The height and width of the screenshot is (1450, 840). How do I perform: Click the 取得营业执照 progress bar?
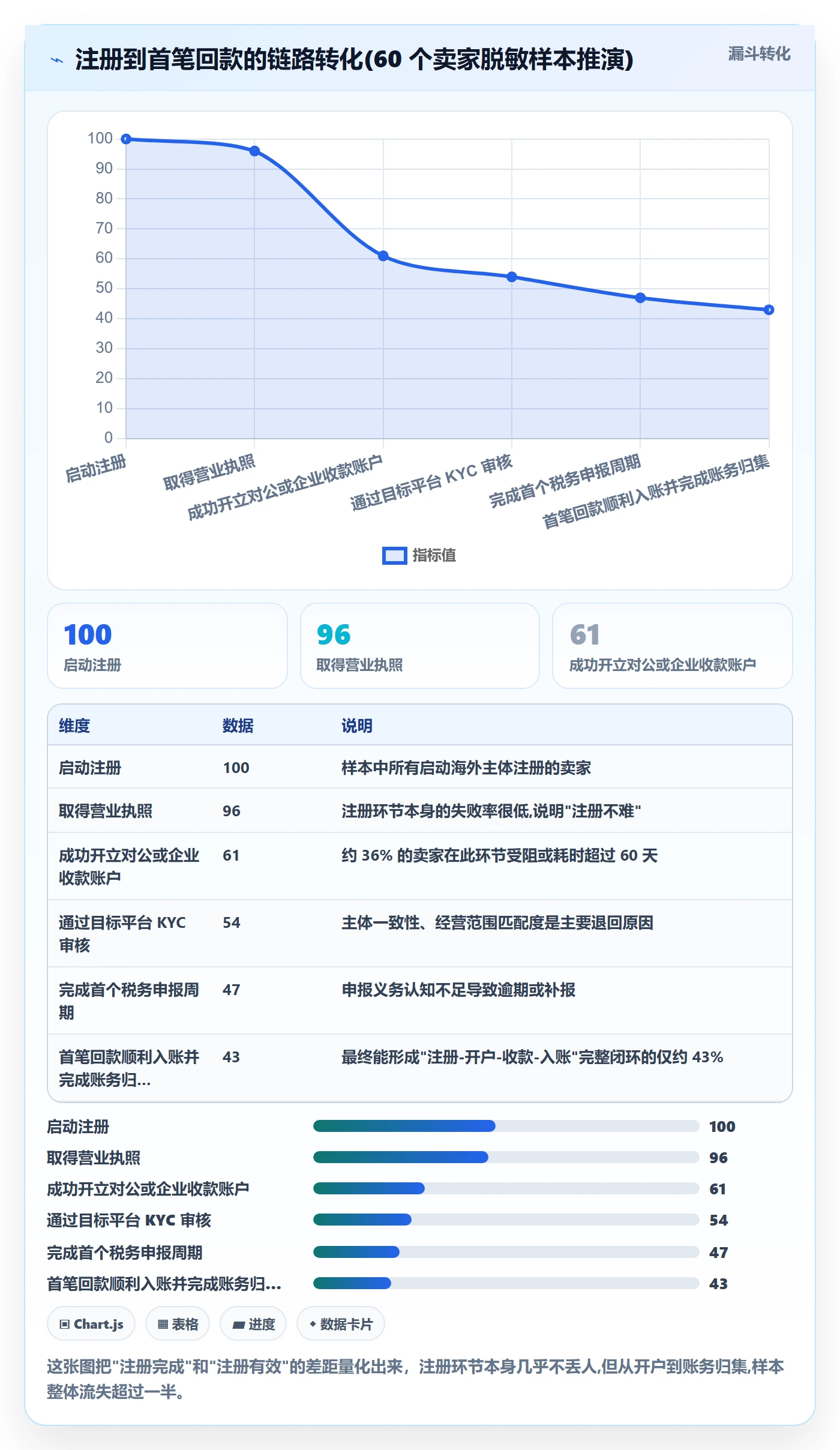[506, 1157]
